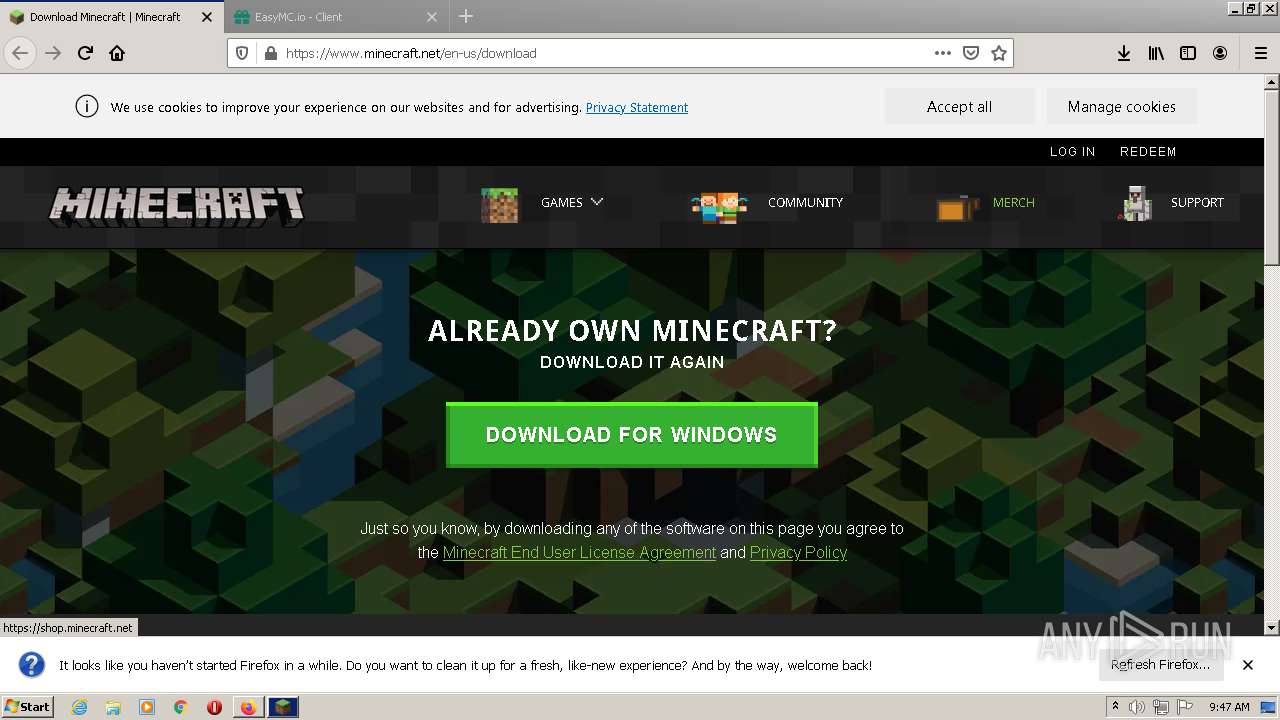Open Opera from taskbar

point(214,707)
